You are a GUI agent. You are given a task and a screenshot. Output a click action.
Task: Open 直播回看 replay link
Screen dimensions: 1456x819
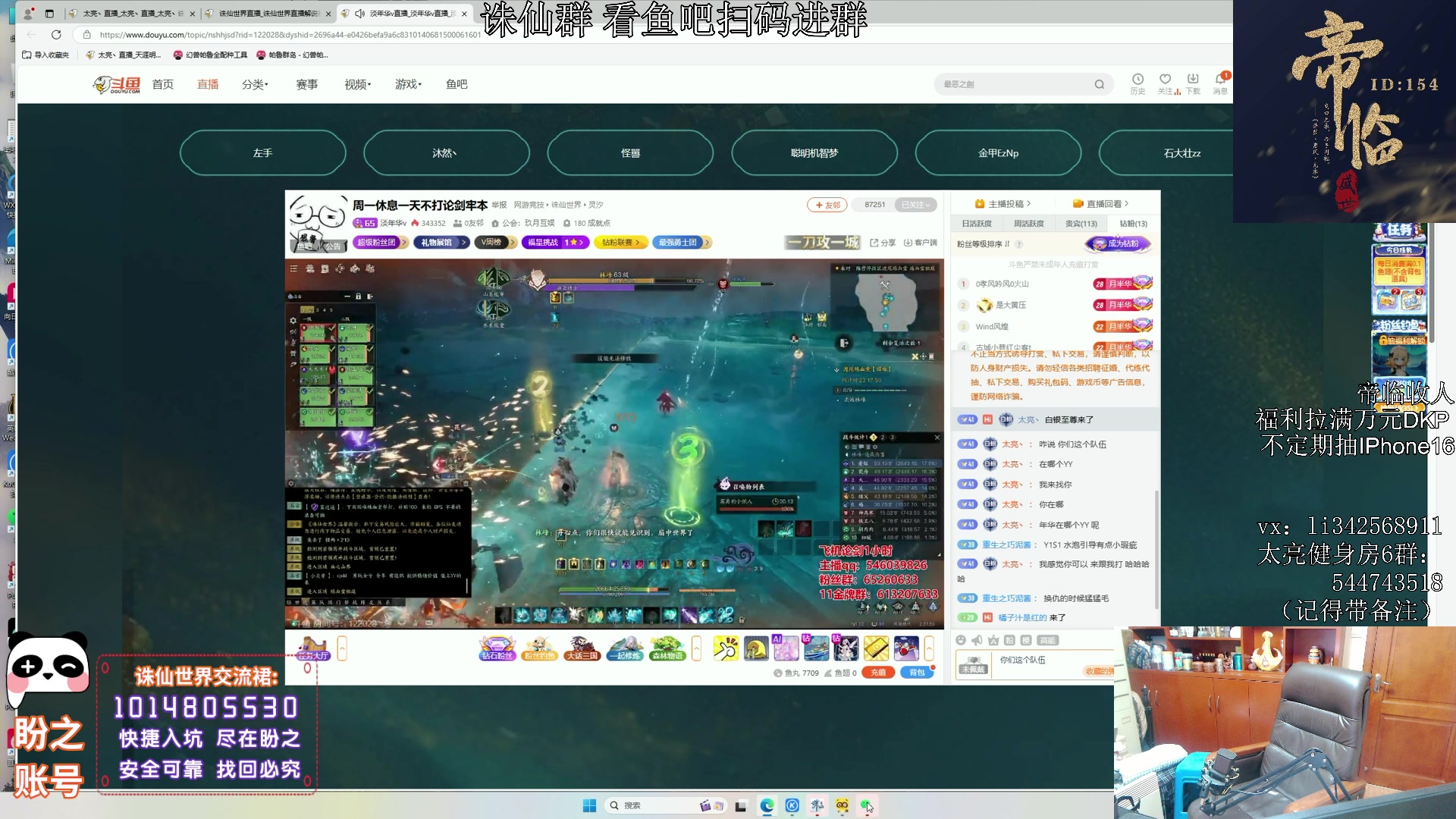1100,203
